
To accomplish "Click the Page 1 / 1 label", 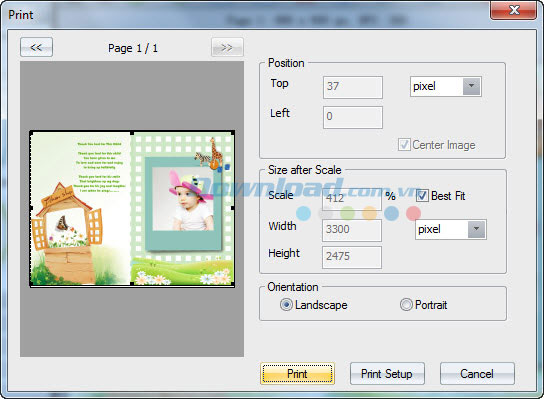I will pos(133,48).
